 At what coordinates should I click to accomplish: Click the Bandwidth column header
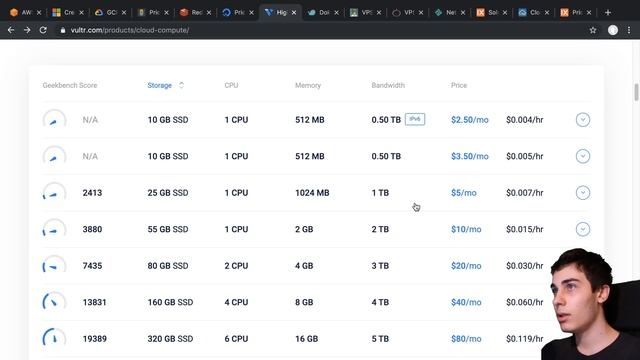coord(388,85)
